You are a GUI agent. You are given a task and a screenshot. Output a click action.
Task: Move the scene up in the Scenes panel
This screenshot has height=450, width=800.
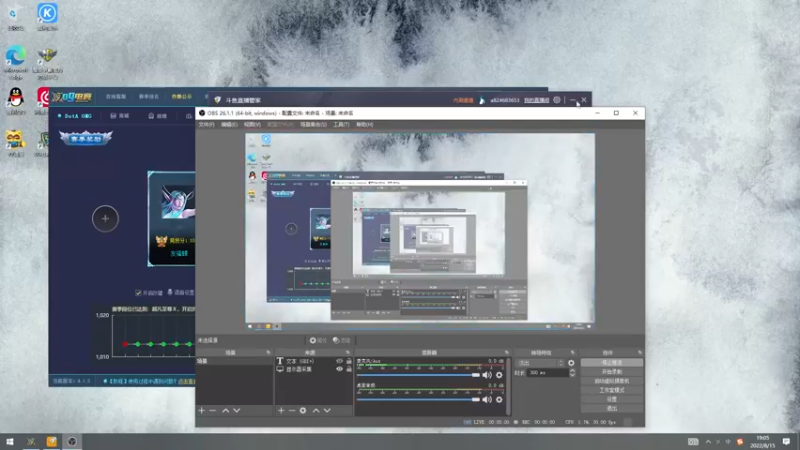coord(226,410)
